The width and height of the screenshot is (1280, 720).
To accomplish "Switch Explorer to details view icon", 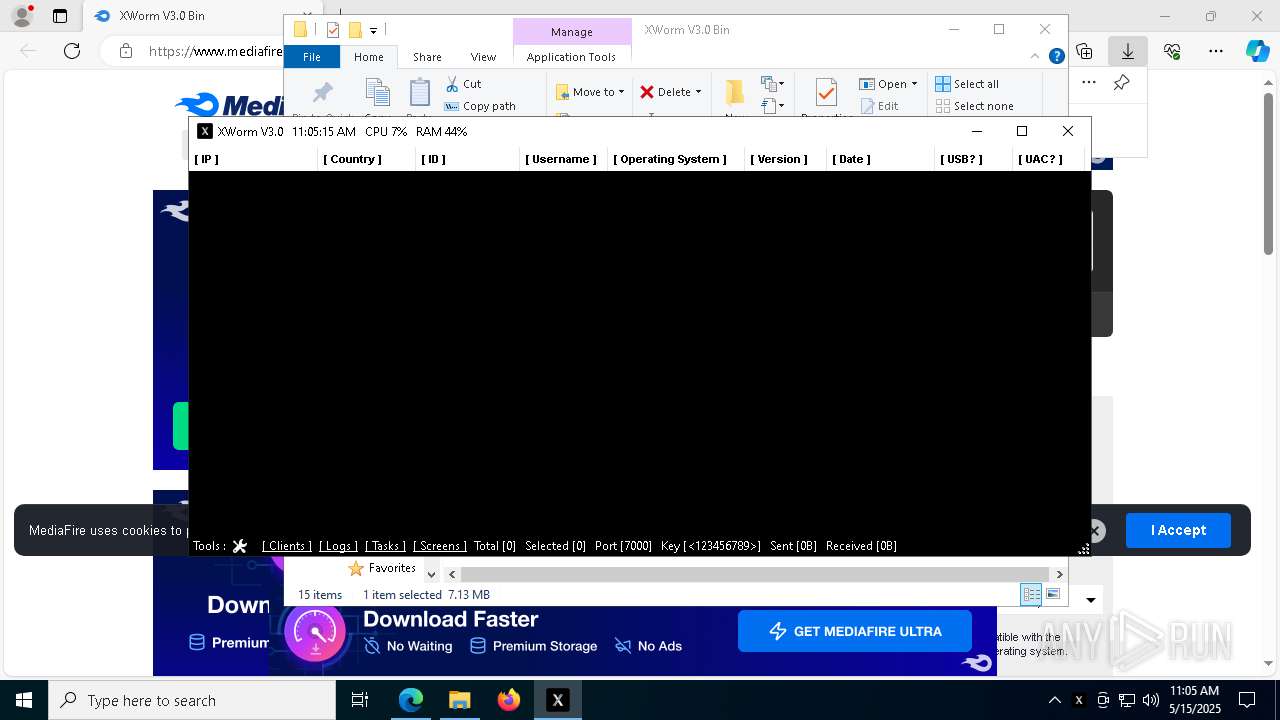I will coord(1031,594).
